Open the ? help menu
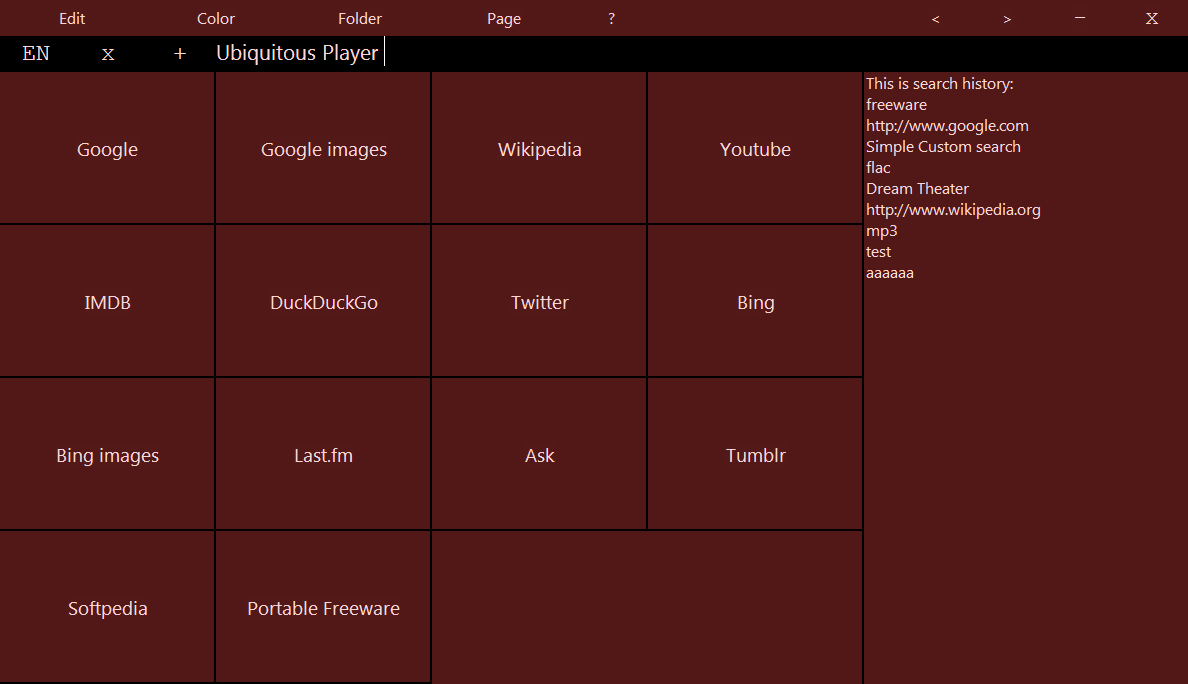This screenshot has width=1188, height=684. (611, 18)
